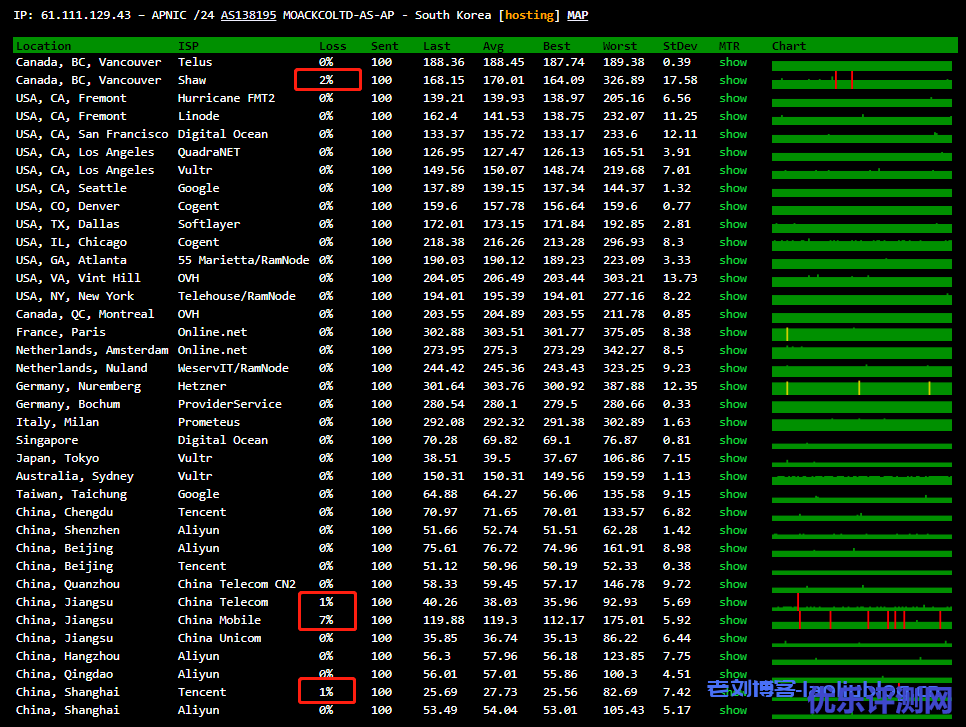Click the MAP link in the header
The image size is (966, 727).
coord(577,15)
